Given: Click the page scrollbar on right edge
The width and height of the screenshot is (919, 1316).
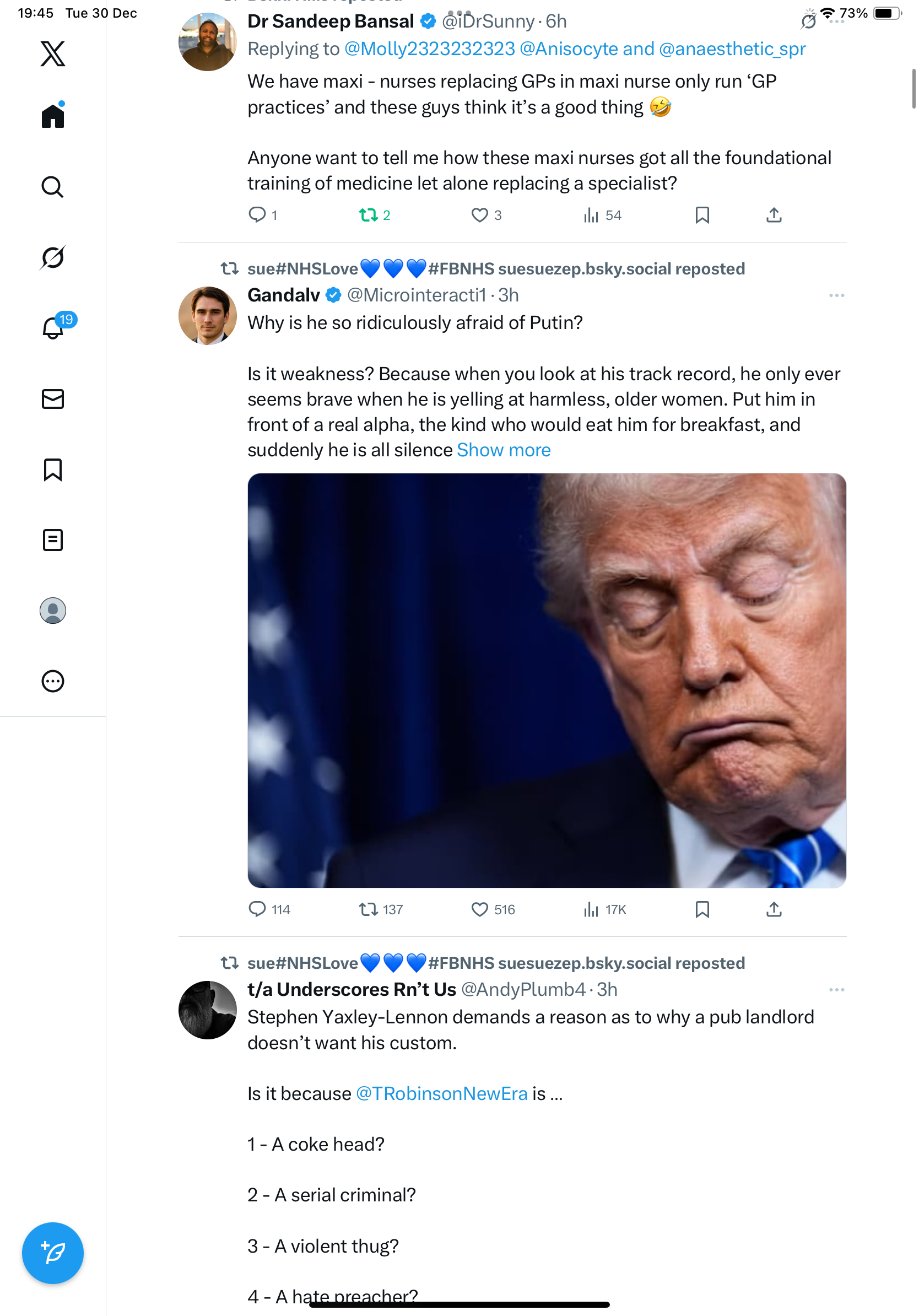Looking at the screenshot, I should (914, 89).
